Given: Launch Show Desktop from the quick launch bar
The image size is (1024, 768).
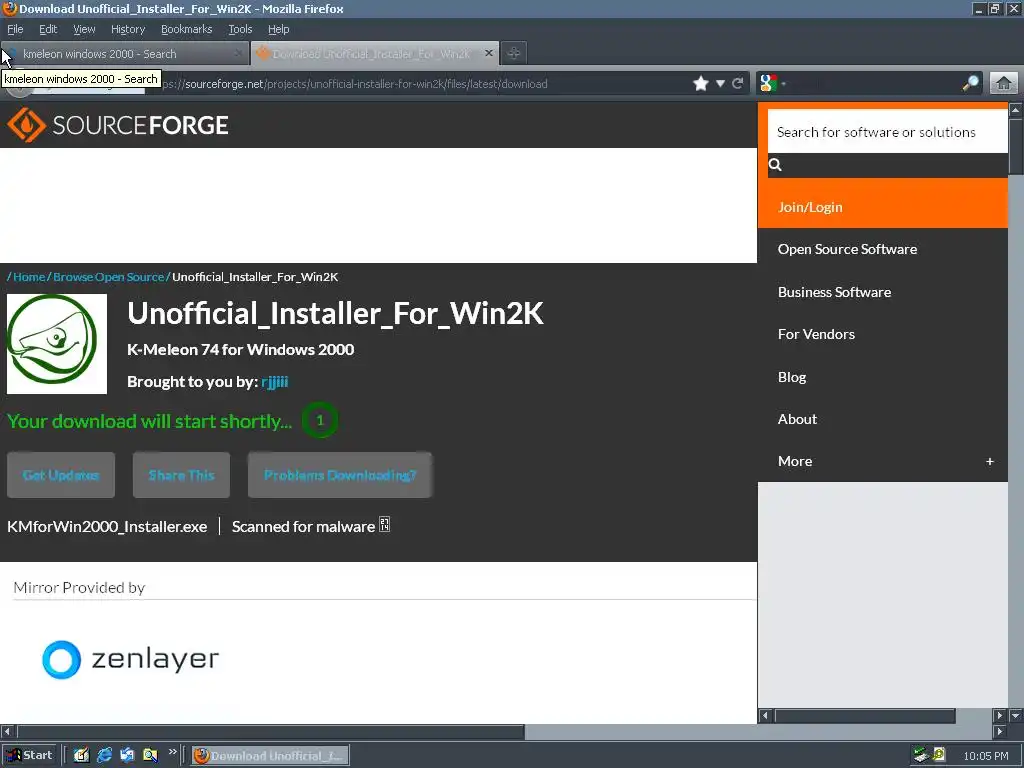Looking at the screenshot, I should point(81,756).
